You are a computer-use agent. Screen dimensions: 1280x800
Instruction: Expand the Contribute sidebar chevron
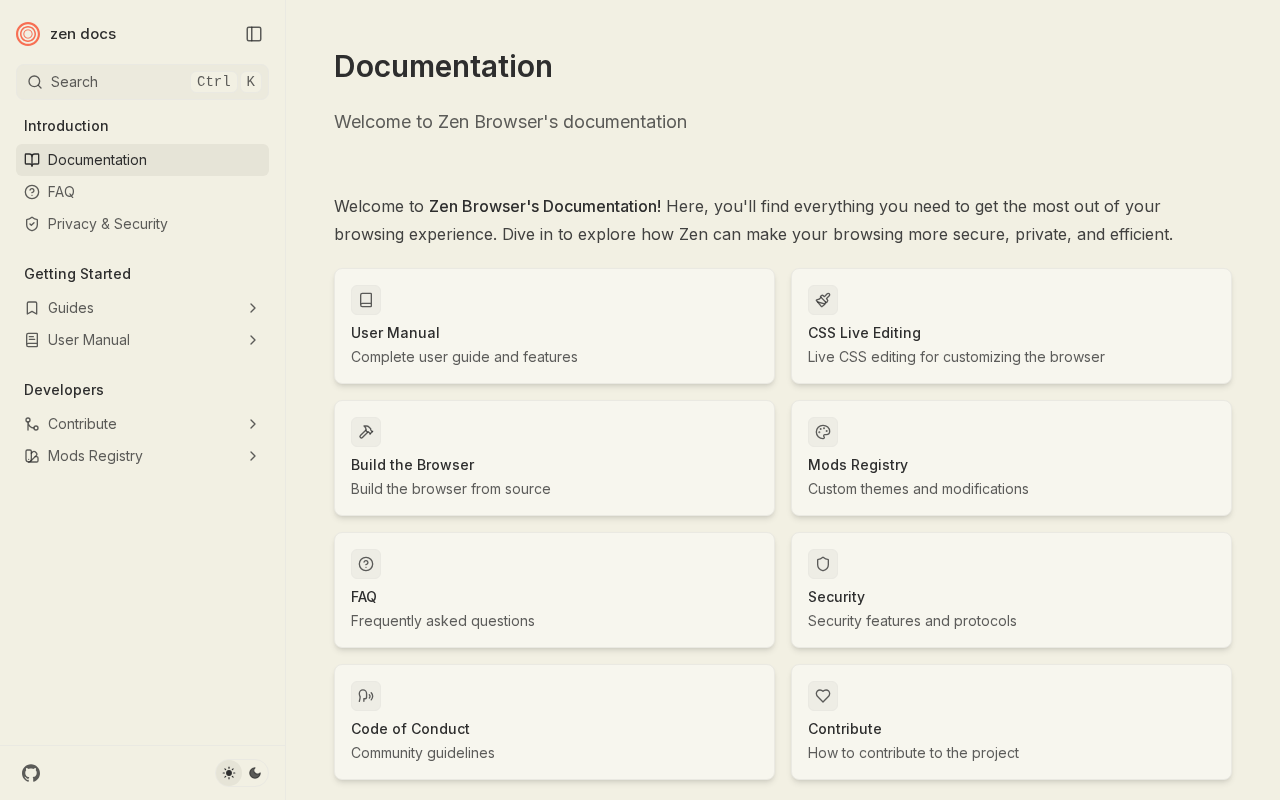(x=253, y=424)
